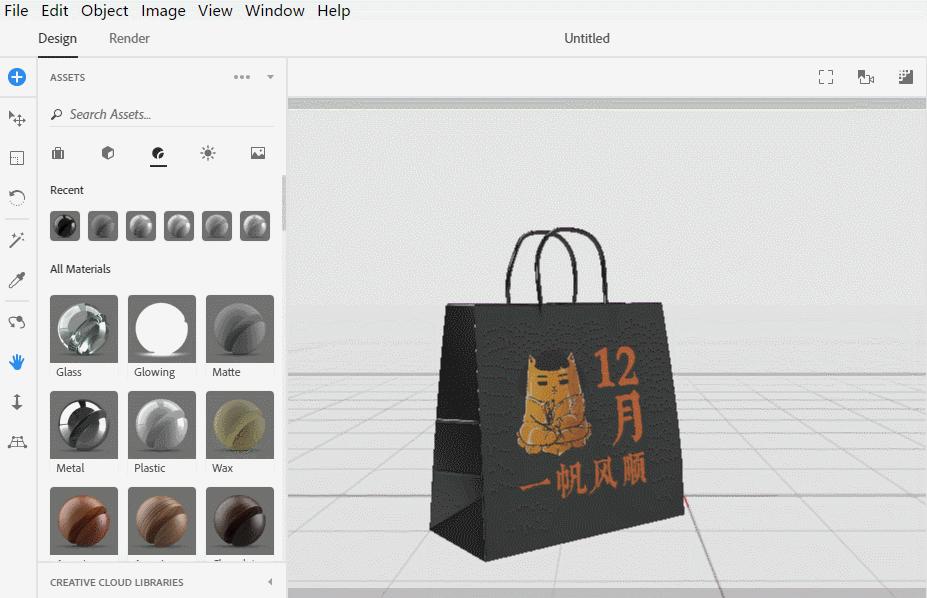The image size is (927, 598).
Task: Pick the Sampler eyedropper tool
Action: coord(16,280)
